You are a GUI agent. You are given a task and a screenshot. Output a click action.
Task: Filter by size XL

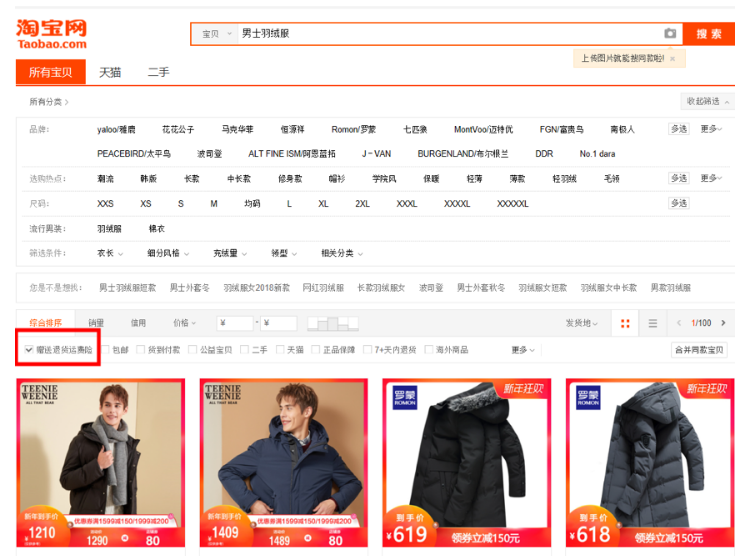323,203
